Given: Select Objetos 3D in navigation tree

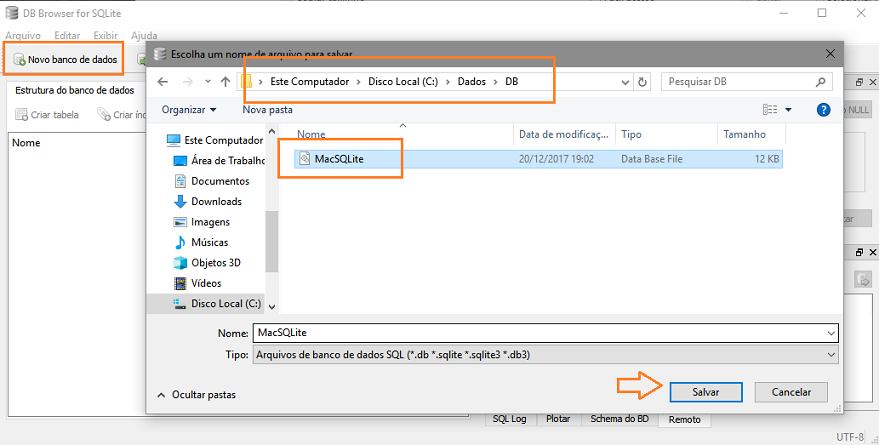Looking at the screenshot, I should click(x=207, y=262).
